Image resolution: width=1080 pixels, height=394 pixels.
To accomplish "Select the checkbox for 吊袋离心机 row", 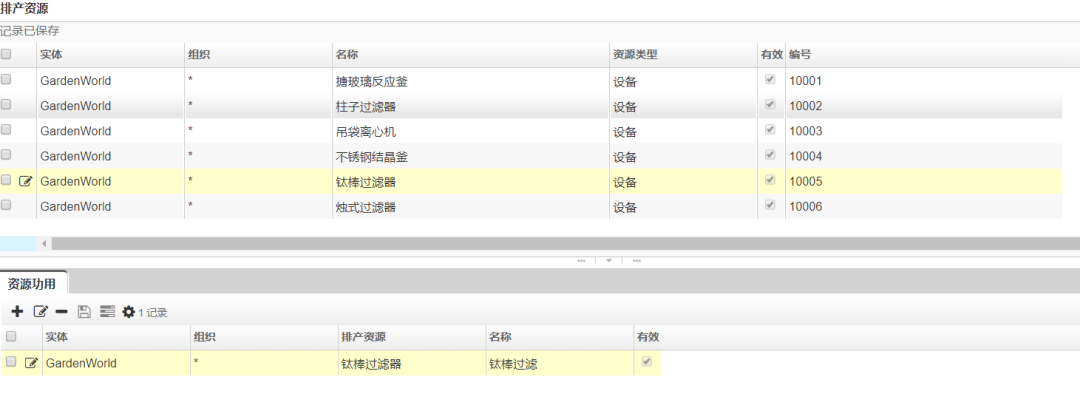I will pos(6,129).
